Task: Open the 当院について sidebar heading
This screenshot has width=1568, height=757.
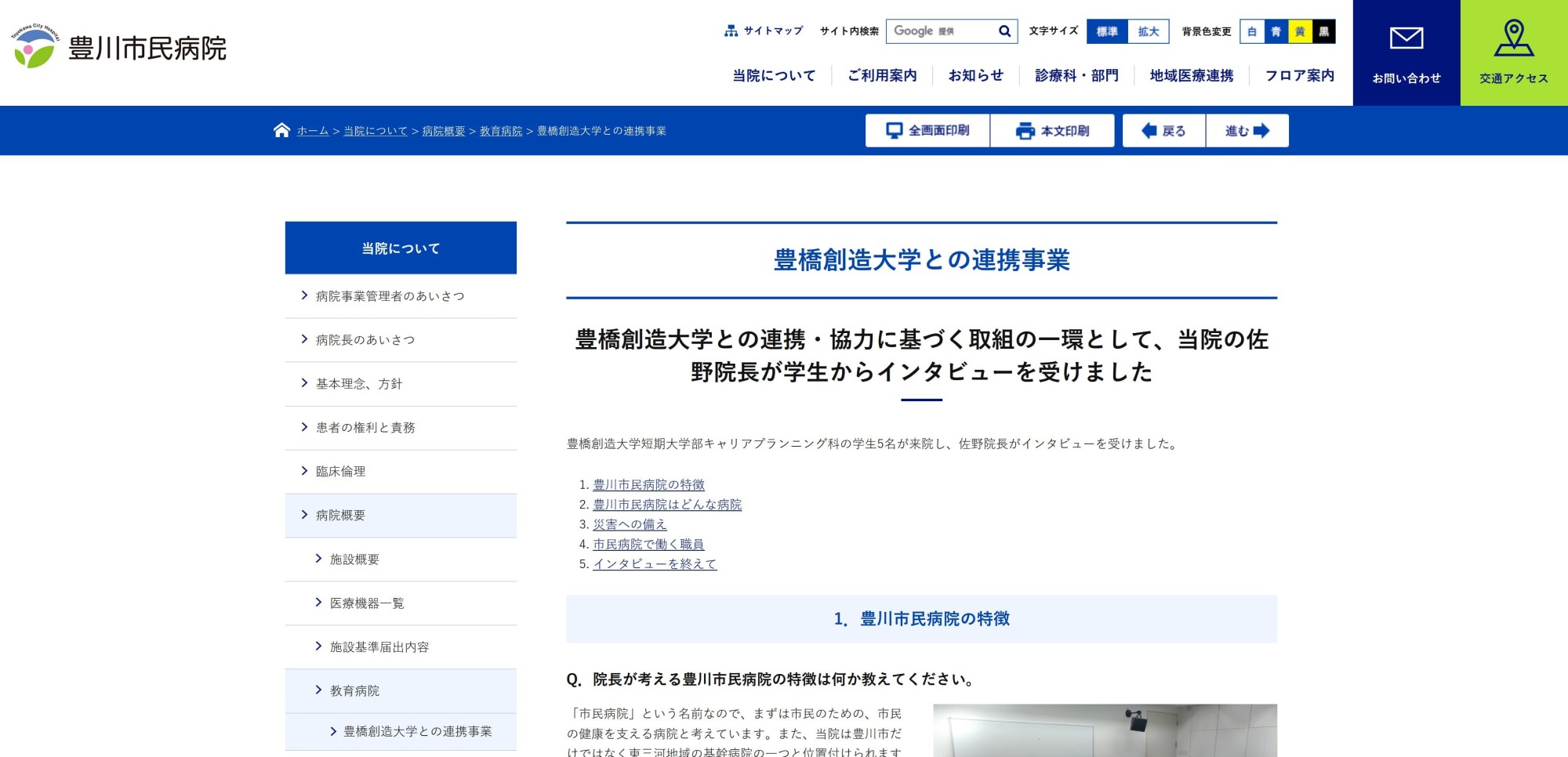Action: pos(401,248)
